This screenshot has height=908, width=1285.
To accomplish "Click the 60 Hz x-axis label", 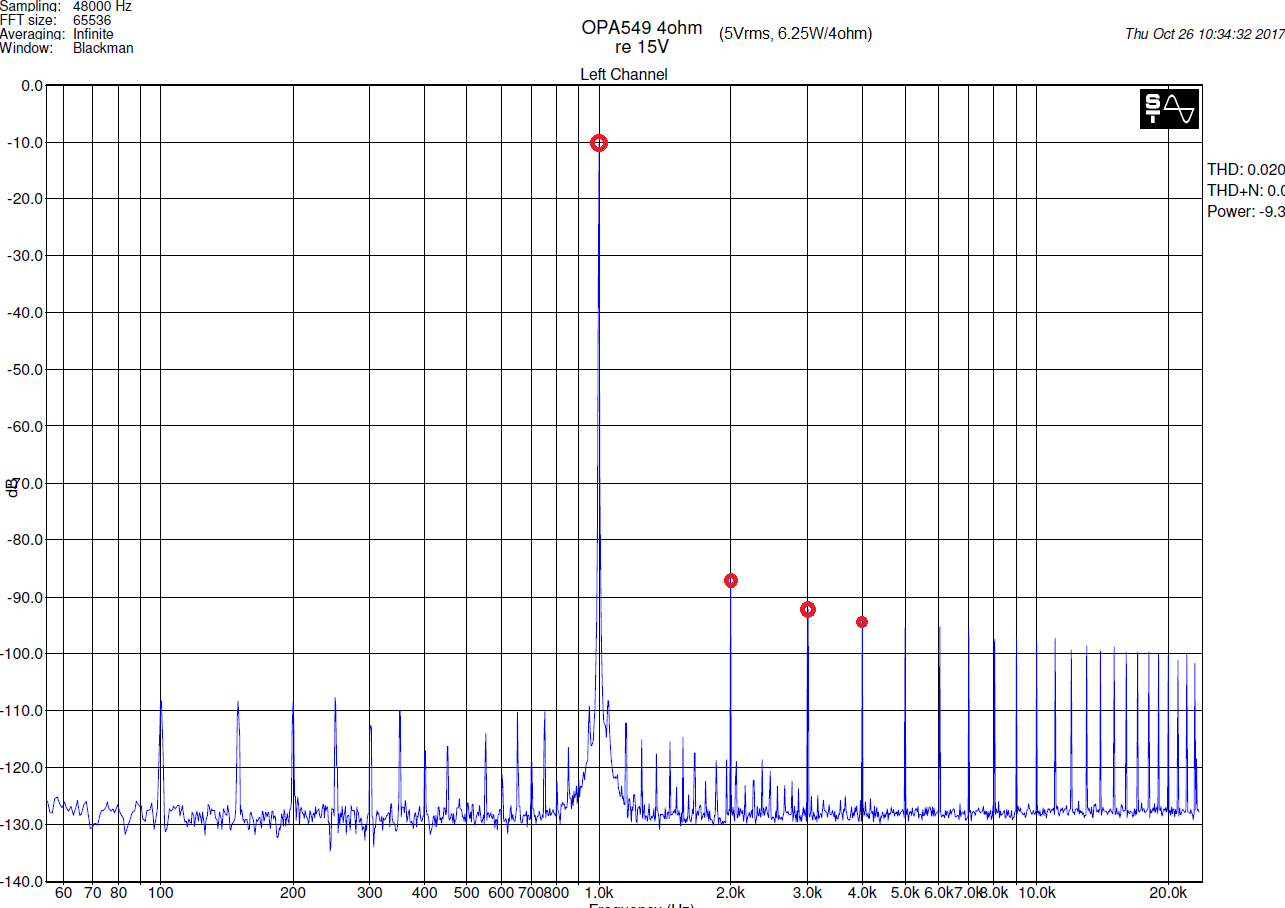I will [63, 893].
